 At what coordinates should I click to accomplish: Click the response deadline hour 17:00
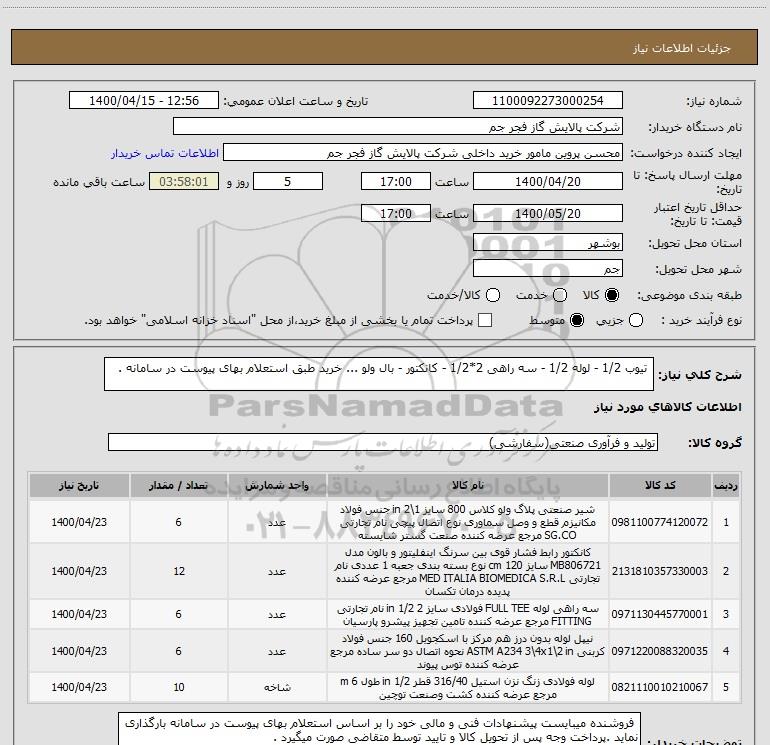[x=396, y=181]
